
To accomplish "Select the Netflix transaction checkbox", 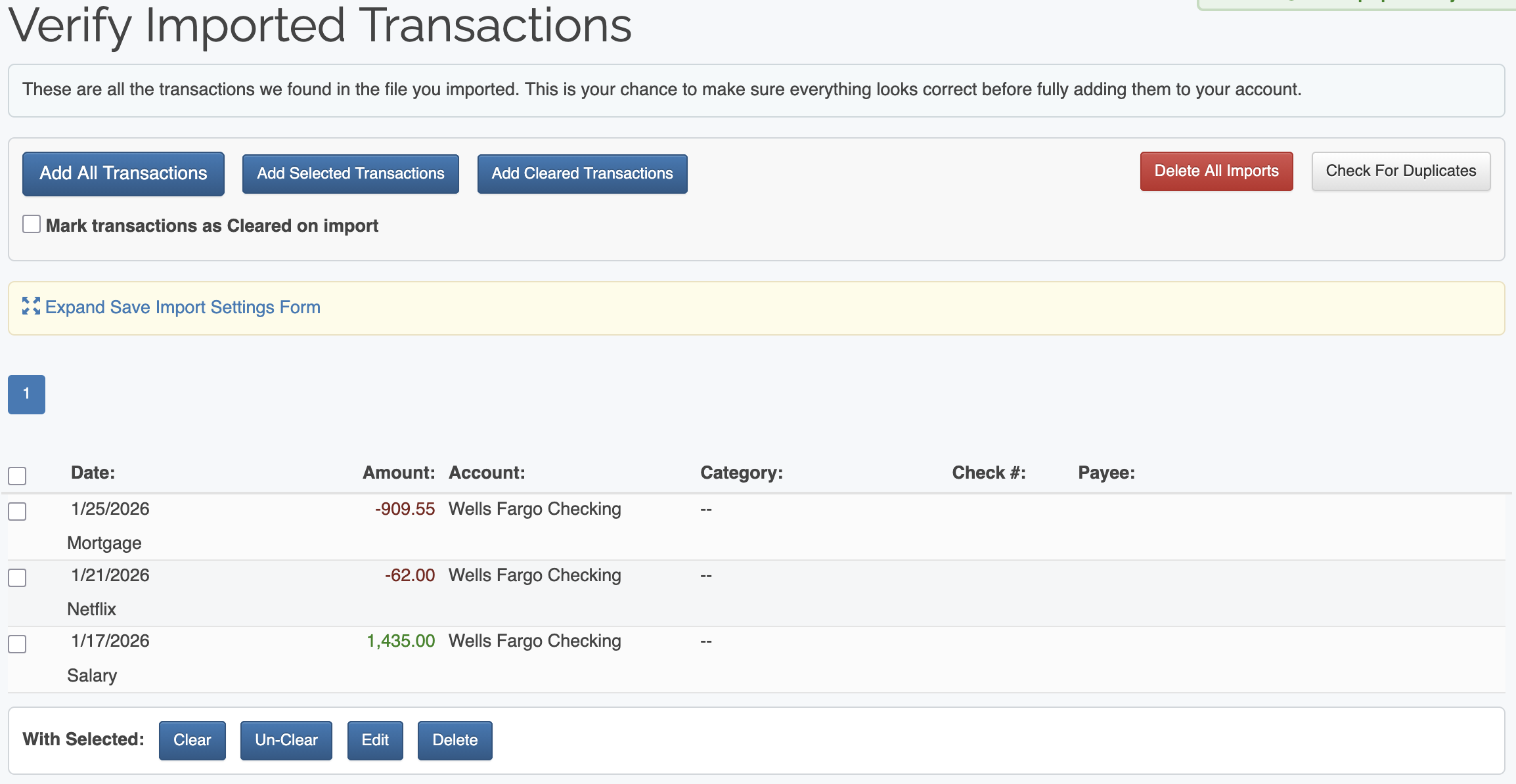I will pyautogui.click(x=17, y=578).
